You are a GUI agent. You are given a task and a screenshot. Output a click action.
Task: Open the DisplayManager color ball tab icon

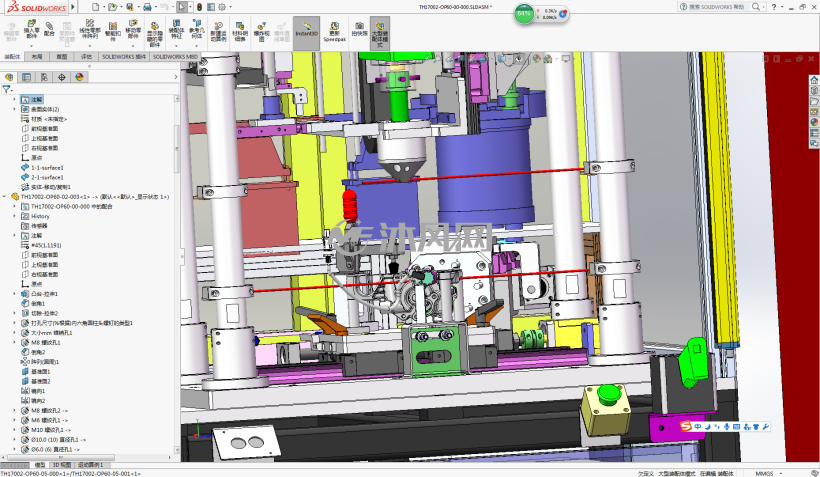click(79, 77)
